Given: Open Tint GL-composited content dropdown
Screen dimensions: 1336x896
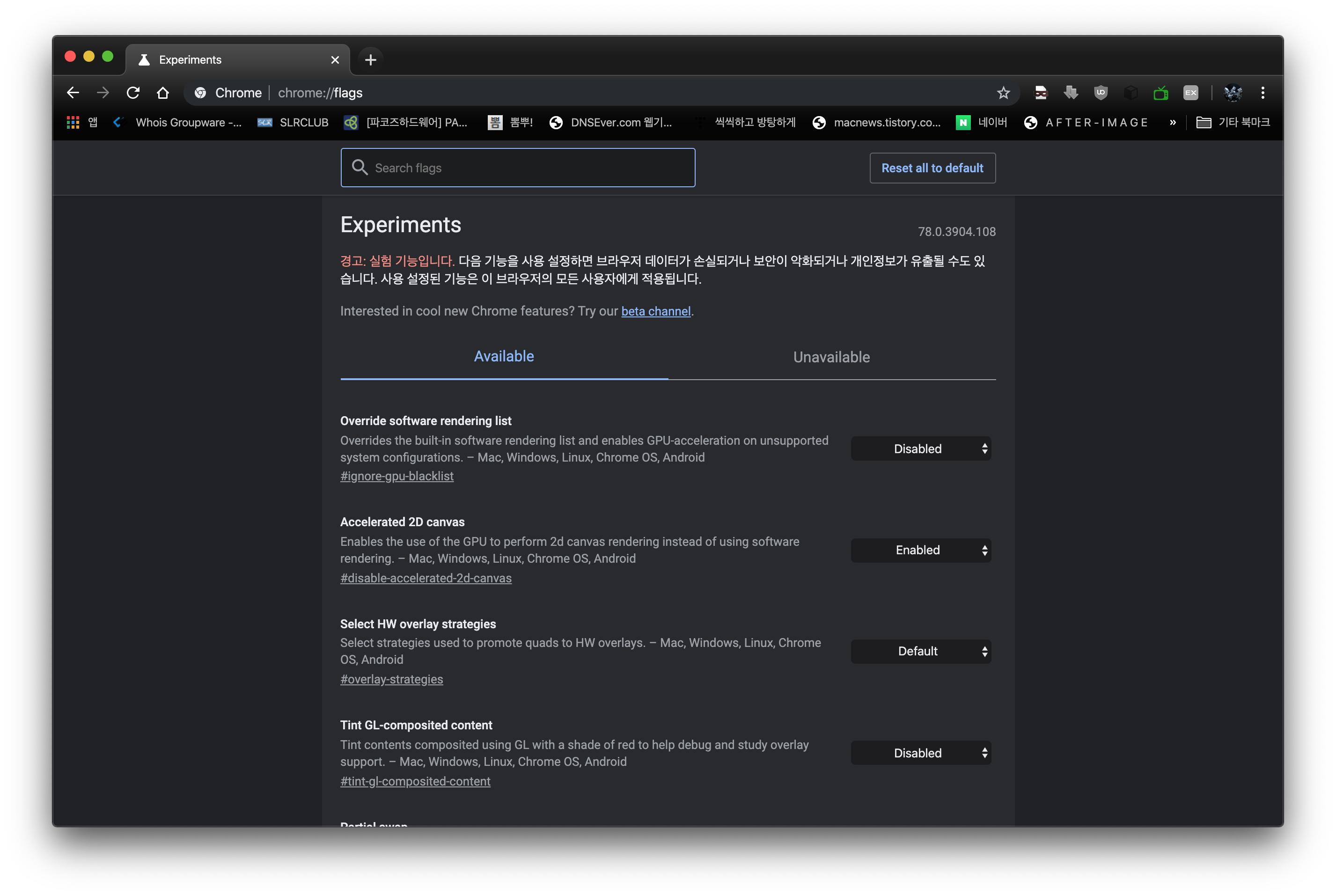Looking at the screenshot, I should (x=921, y=753).
